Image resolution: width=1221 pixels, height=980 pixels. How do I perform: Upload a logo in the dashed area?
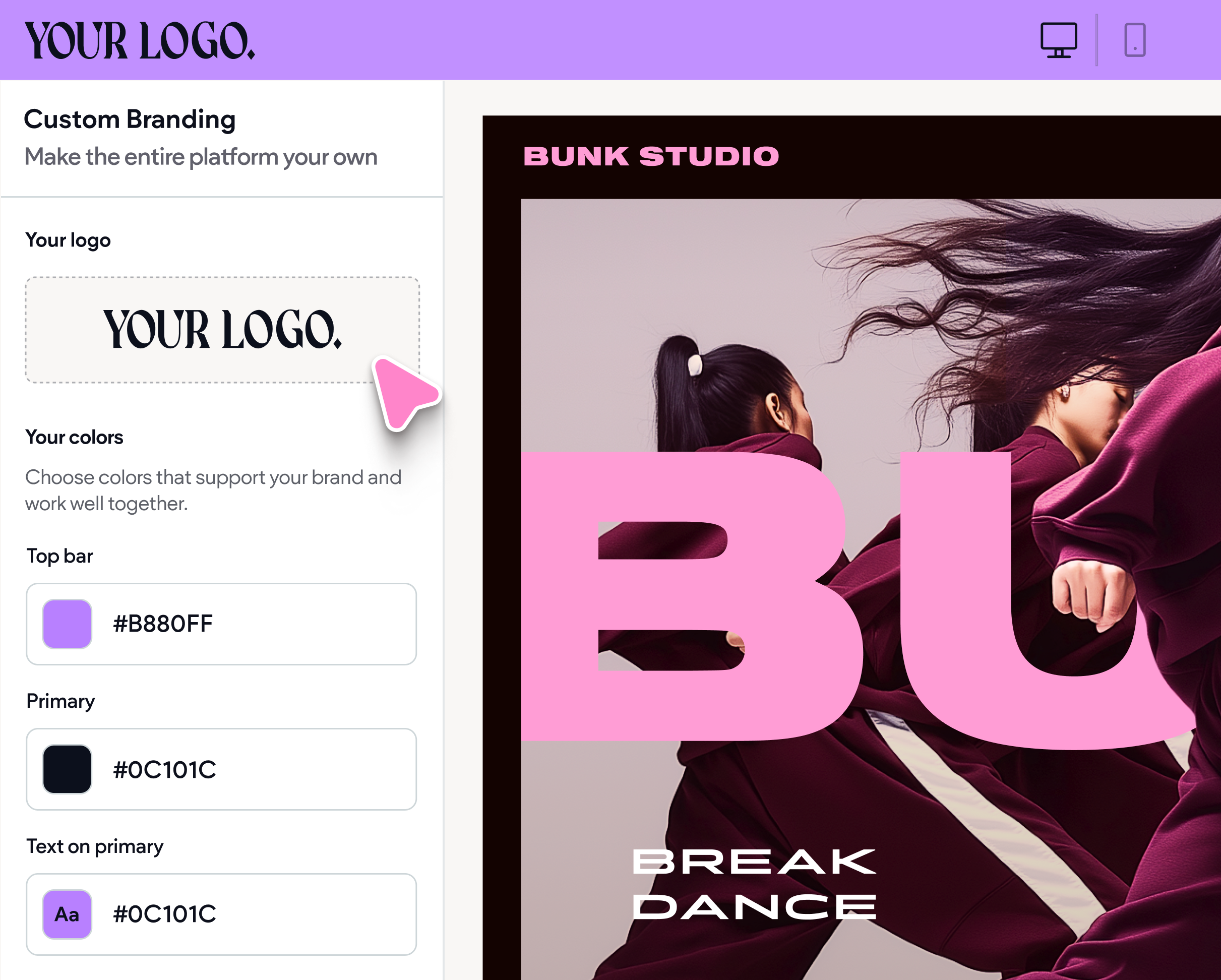point(221,329)
